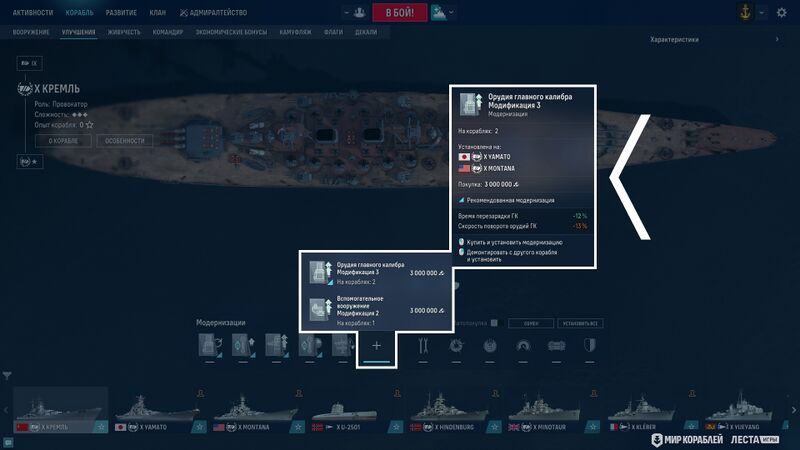The width and height of the screenshot is (800, 450).
Task: Select Вспомогательное вооружение Модификация 2 from list
Action: click(376, 310)
